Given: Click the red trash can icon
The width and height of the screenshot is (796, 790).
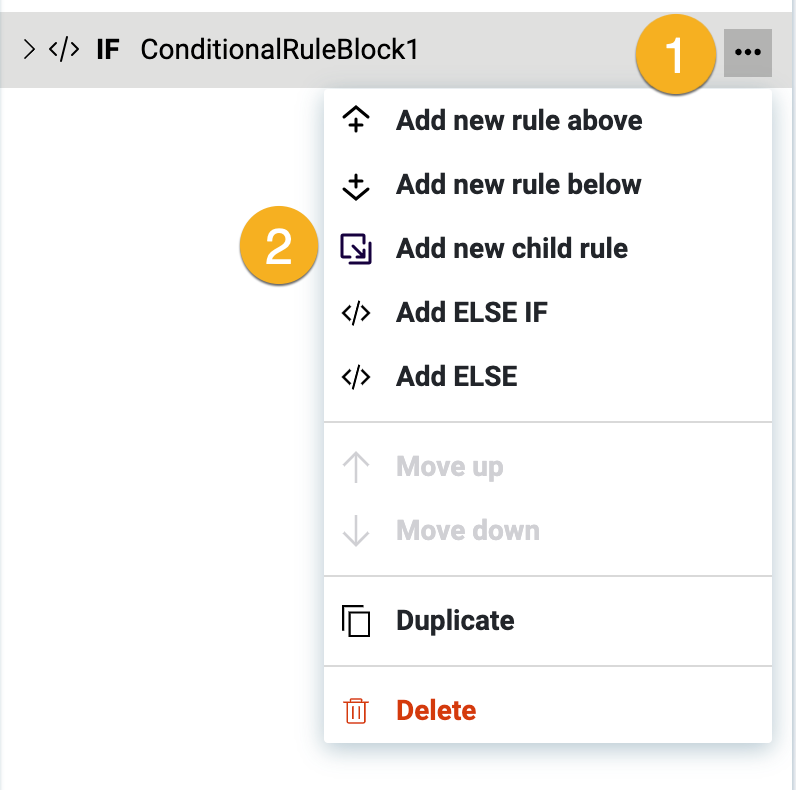Looking at the screenshot, I should pos(356,711).
